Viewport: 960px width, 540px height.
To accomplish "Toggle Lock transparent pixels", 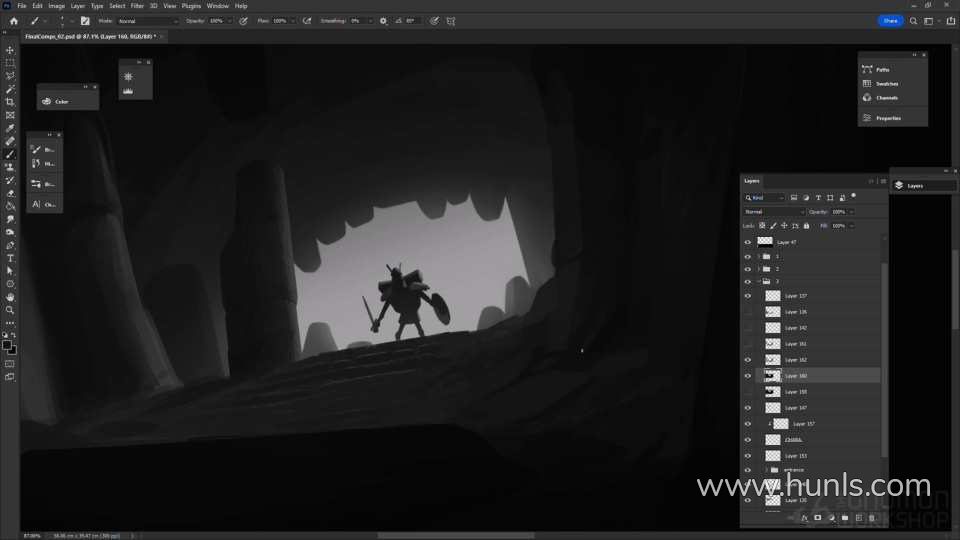I will [x=762, y=226].
